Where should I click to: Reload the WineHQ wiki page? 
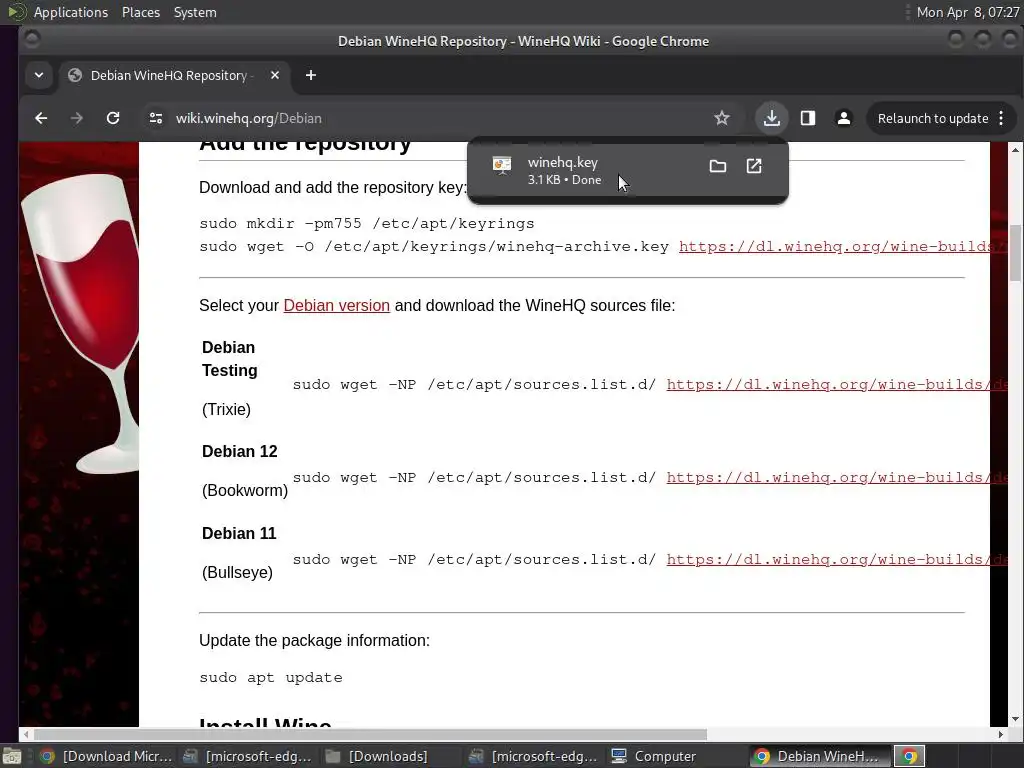[113, 118]
